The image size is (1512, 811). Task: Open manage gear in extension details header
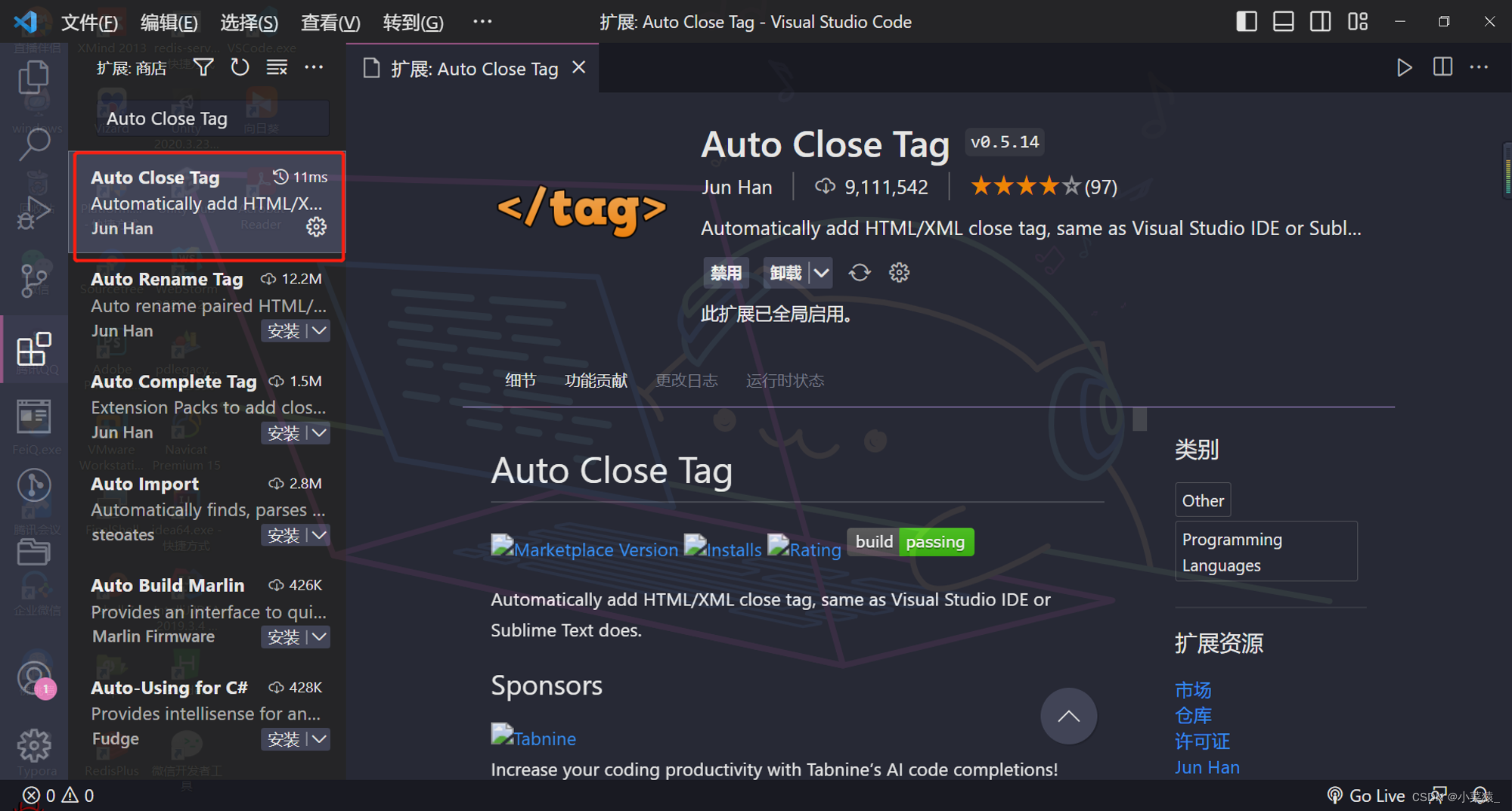click(x=899, y=273)
